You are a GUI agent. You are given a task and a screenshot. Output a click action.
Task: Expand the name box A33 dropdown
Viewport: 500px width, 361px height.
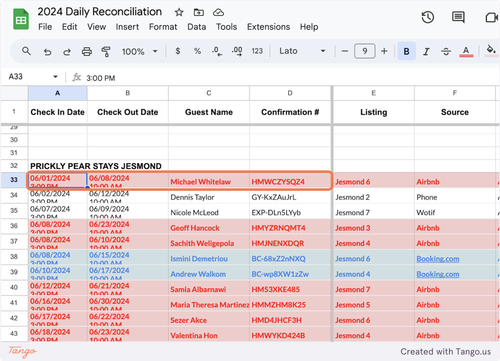click(55, 77)
